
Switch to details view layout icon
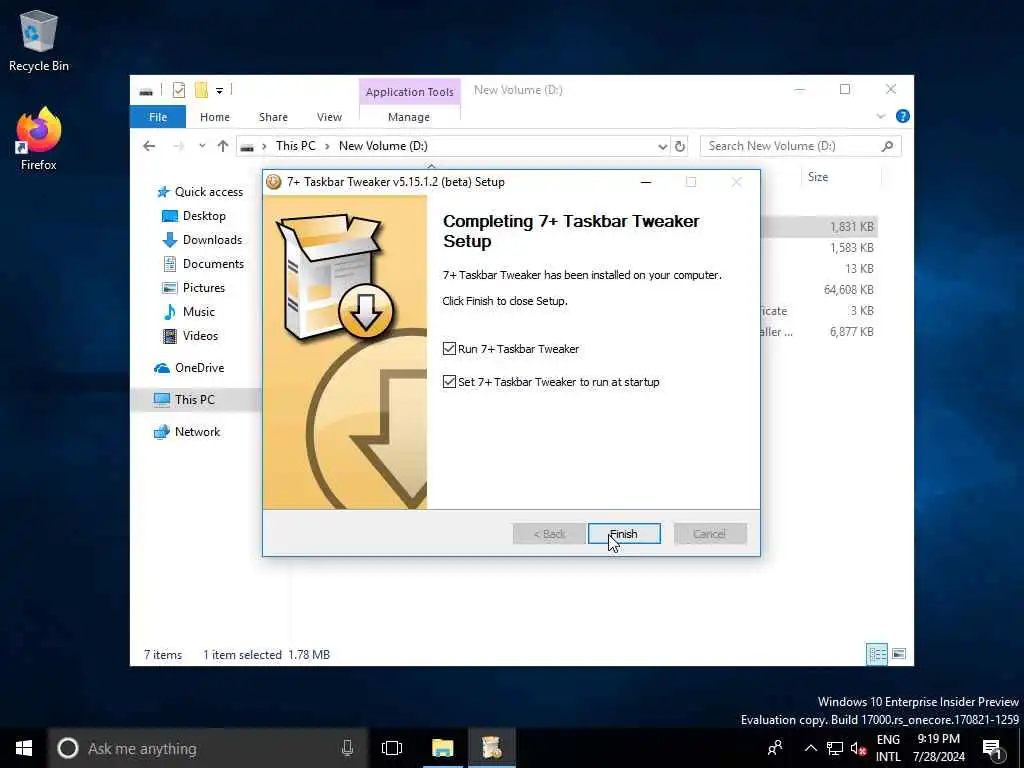point(877,654)
